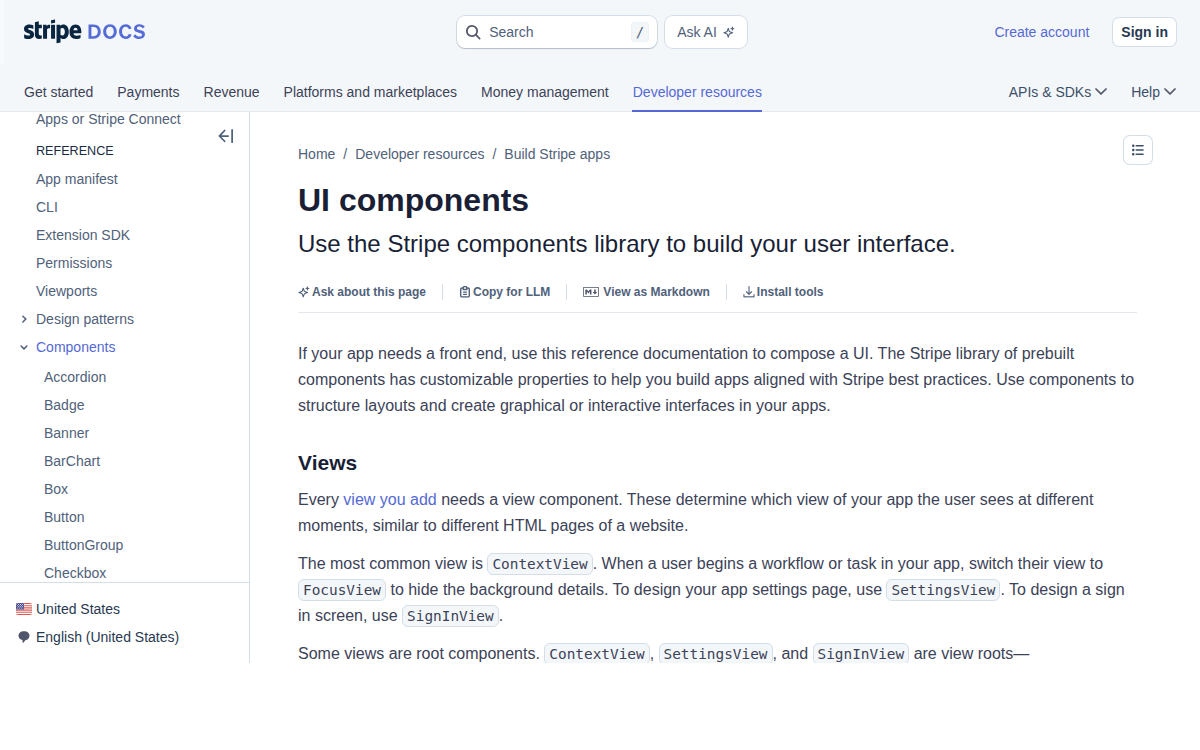
Task: Open the Get started tab
Action: click(x=59, y=92)
